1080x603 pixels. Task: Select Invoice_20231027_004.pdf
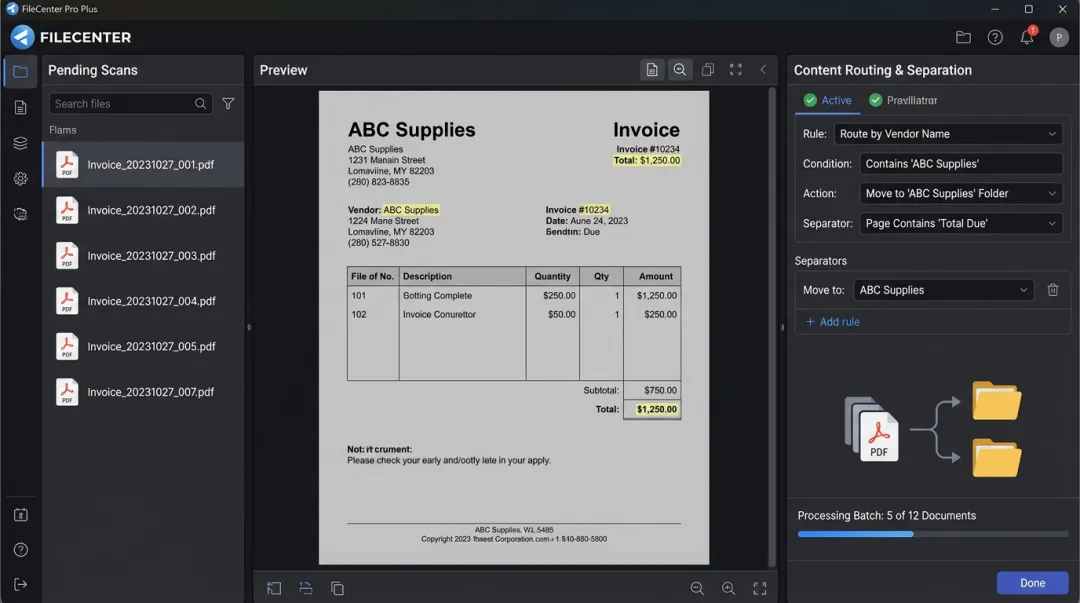[x=143, y=301]
